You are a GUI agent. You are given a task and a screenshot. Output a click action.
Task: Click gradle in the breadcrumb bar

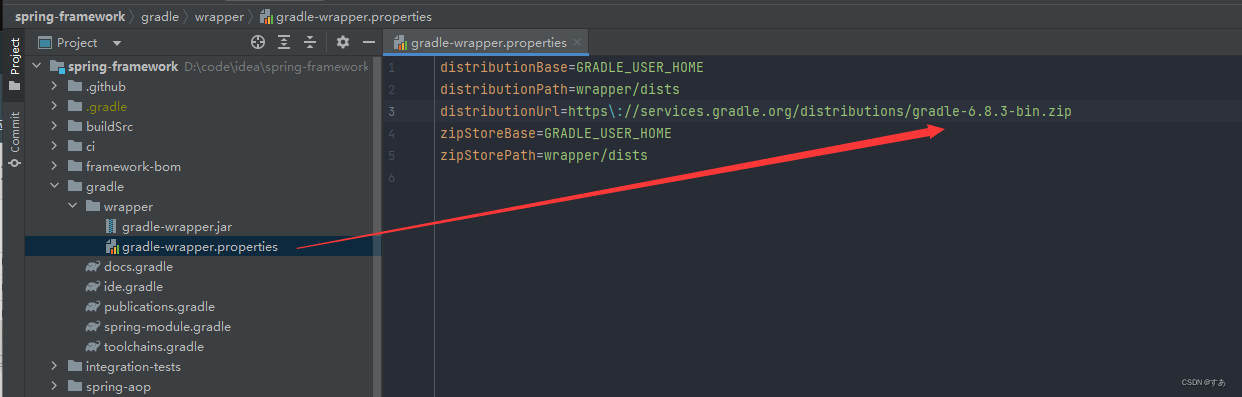pos(160,16)
